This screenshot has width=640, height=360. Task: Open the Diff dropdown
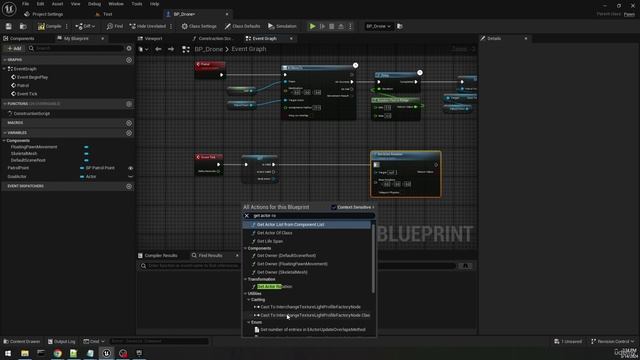click(x=85, y=26)
